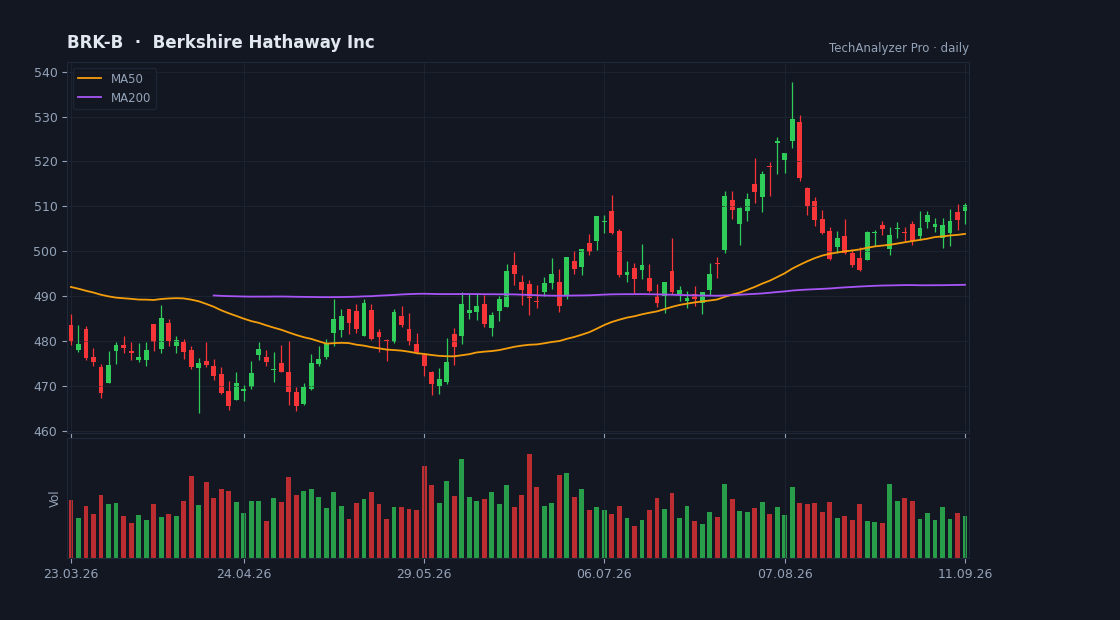Click the orange MA50 legend line swatch

point(89,79)
